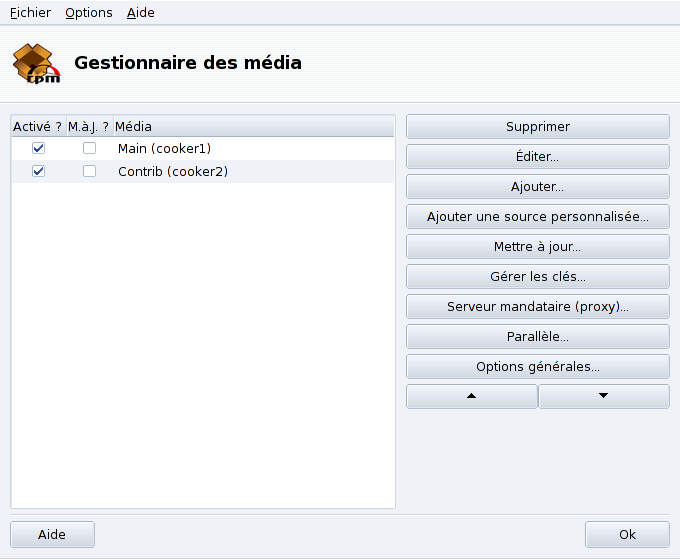Open Serveur mandataire (proxy)... settings
The image size is (680, 560).
pos(537,306)
